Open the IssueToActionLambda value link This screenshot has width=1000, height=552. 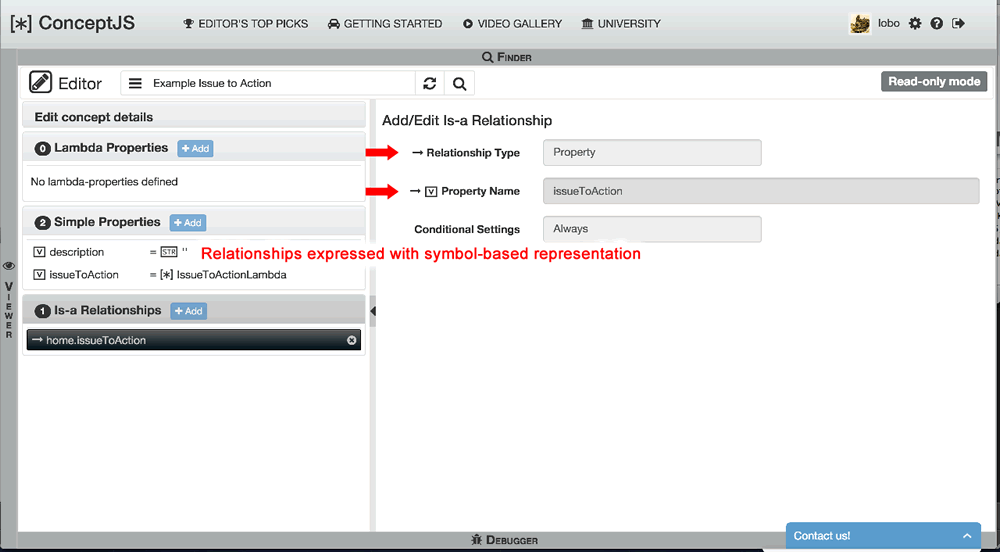pos(232,275)
